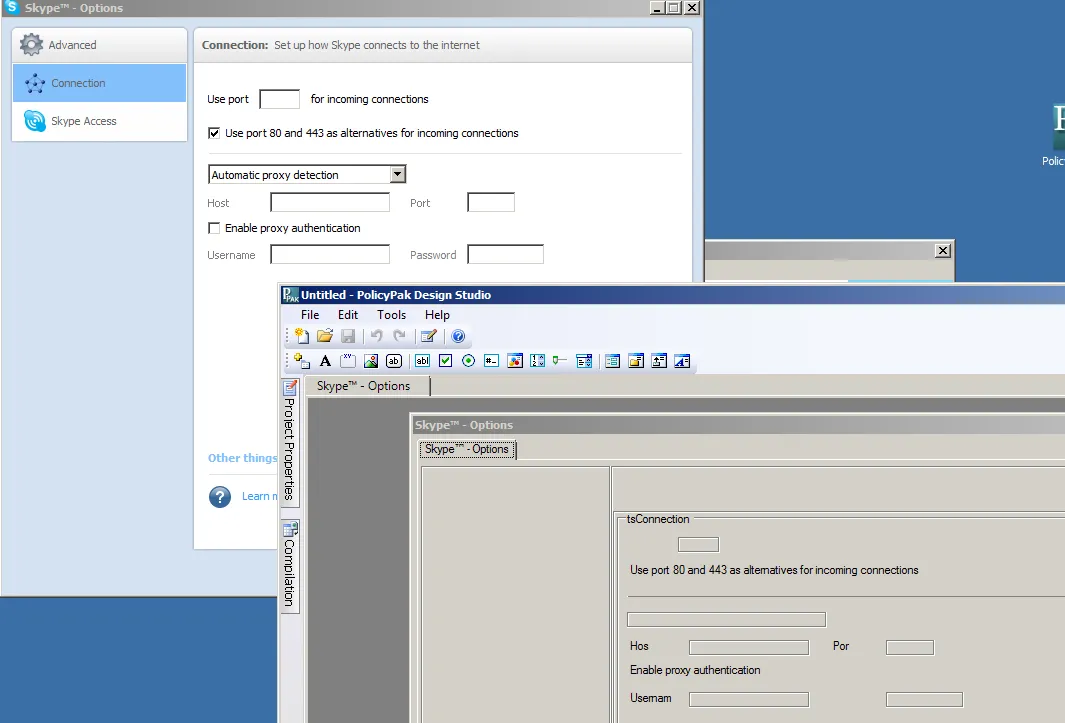The image size is (1065, 723).
Task: Click the folder dialog icon in controls toolbar
Action: 636,361
